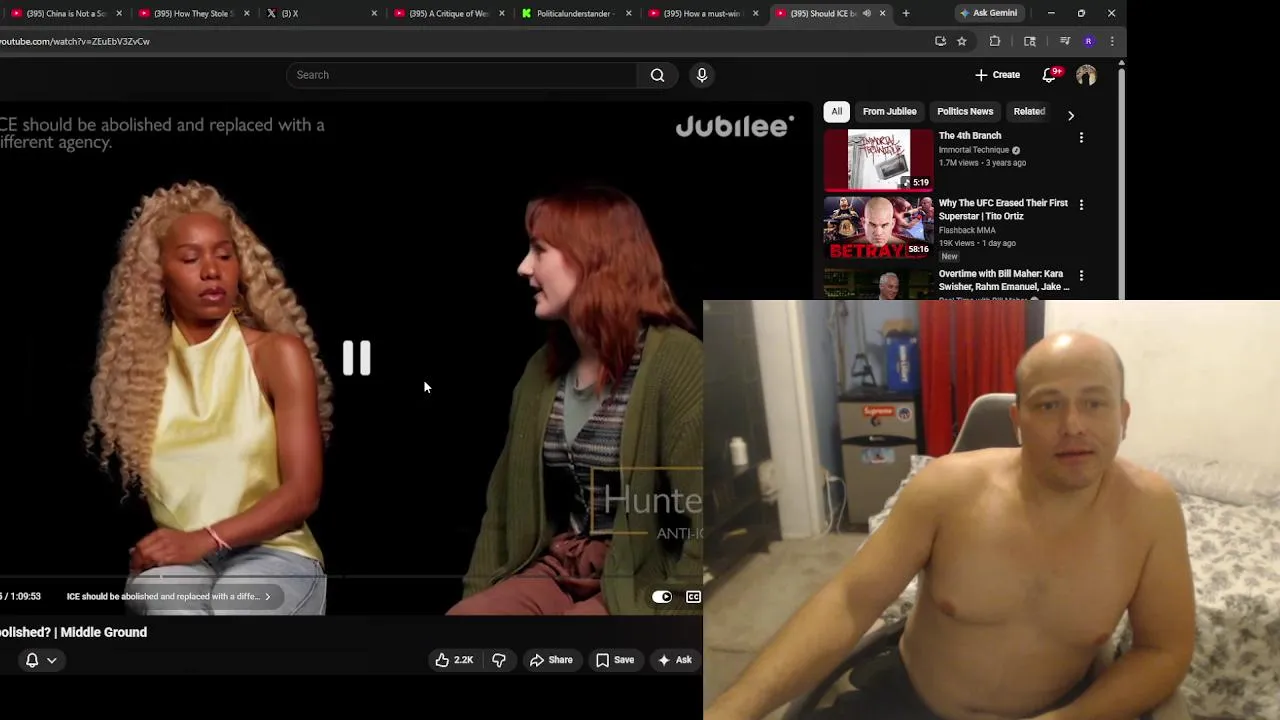Select the From Jubilee chip
This screenshot has width=1280, height=720.
click(889, 111)
